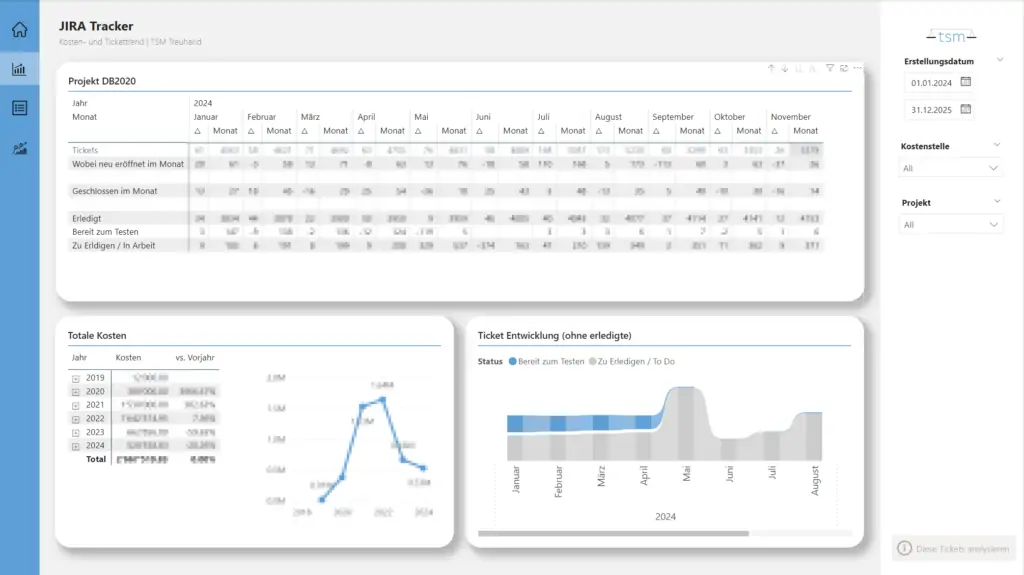Open the Projekt All dropdown
This screenshot has width=1024, height=575.
950,225
